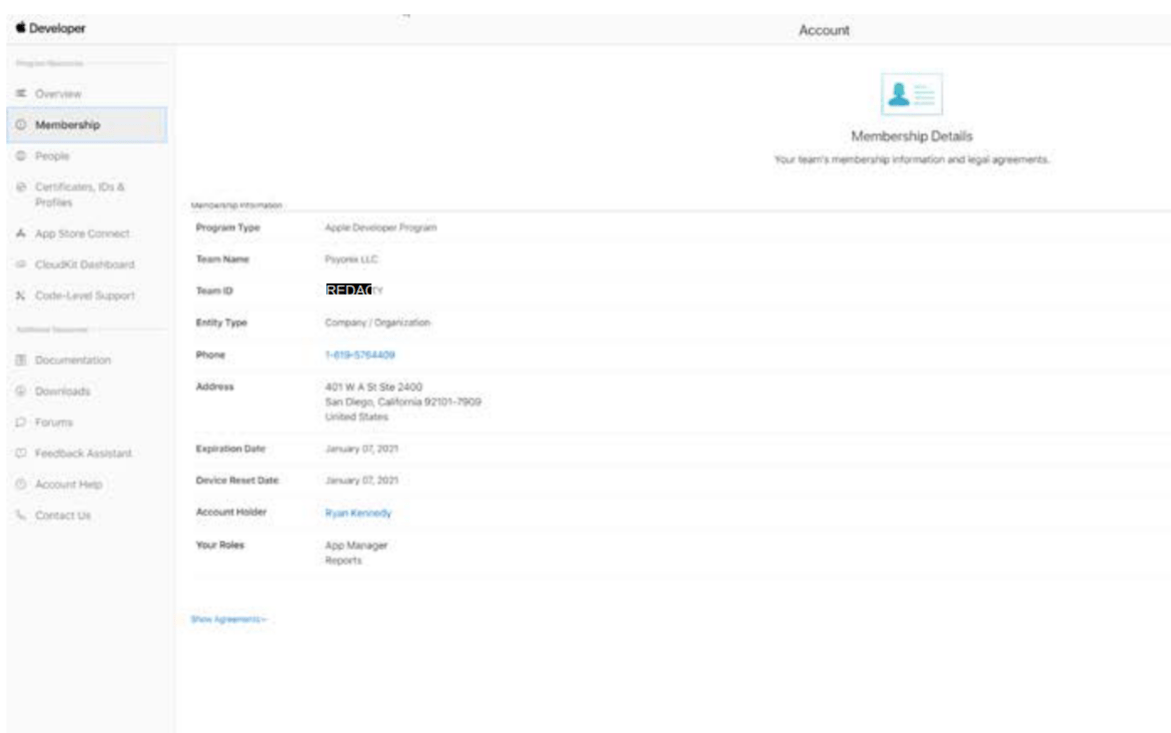1171x733 pixels.
Task: Click the Device Reset Date value January 07, 2021
Action: click(x=361, y=481)
